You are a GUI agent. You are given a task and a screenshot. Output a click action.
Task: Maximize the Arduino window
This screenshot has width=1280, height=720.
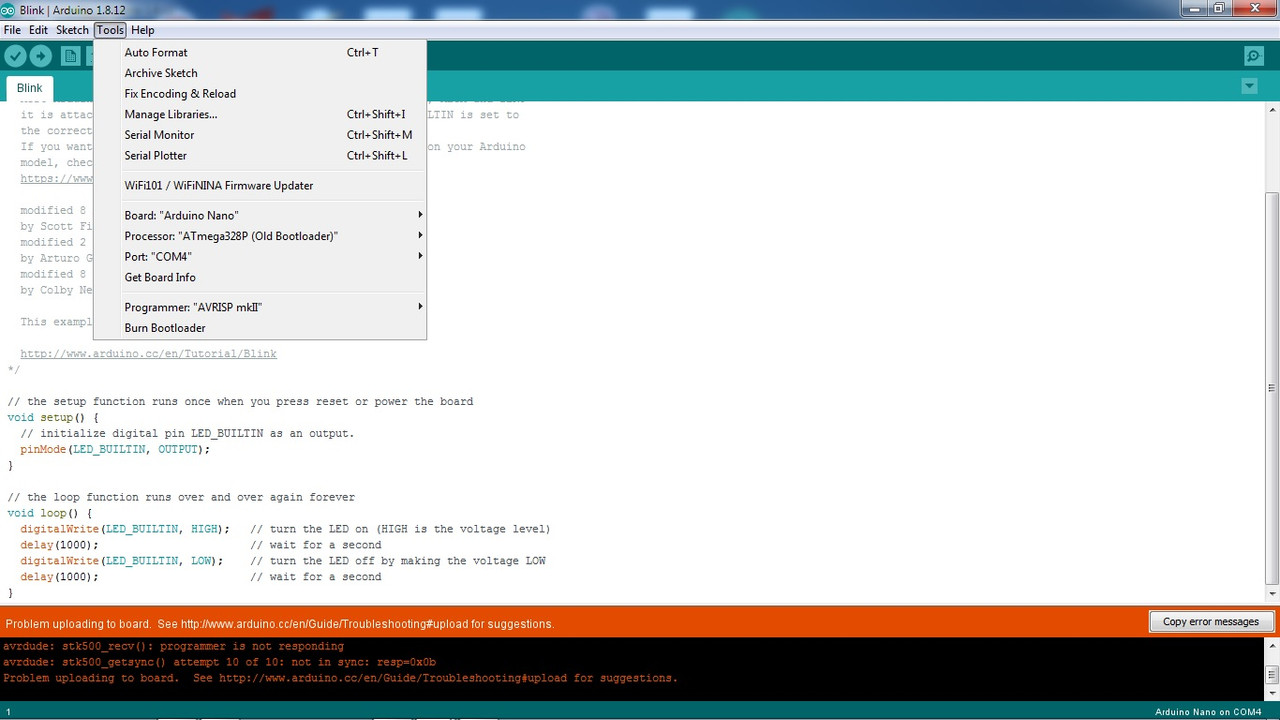[x=1219, y=8]
